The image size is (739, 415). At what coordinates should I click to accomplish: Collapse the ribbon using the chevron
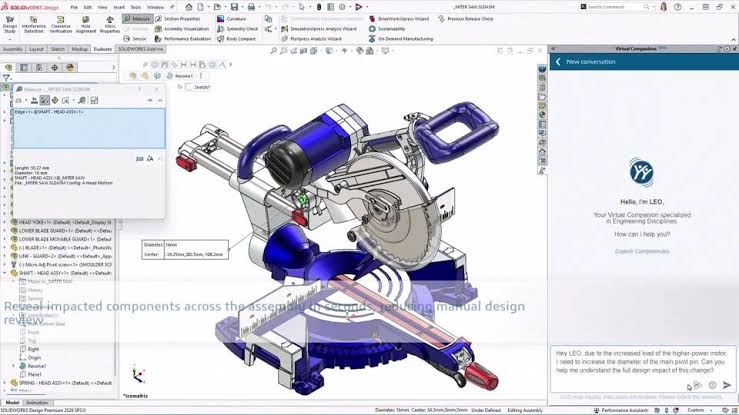coord(733,40)
